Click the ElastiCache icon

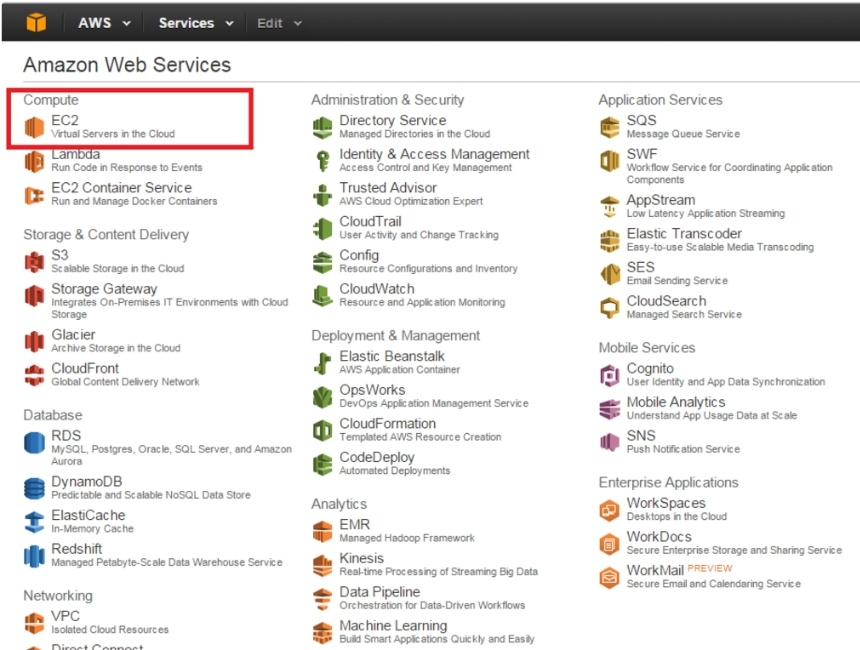tap(34, 522)
